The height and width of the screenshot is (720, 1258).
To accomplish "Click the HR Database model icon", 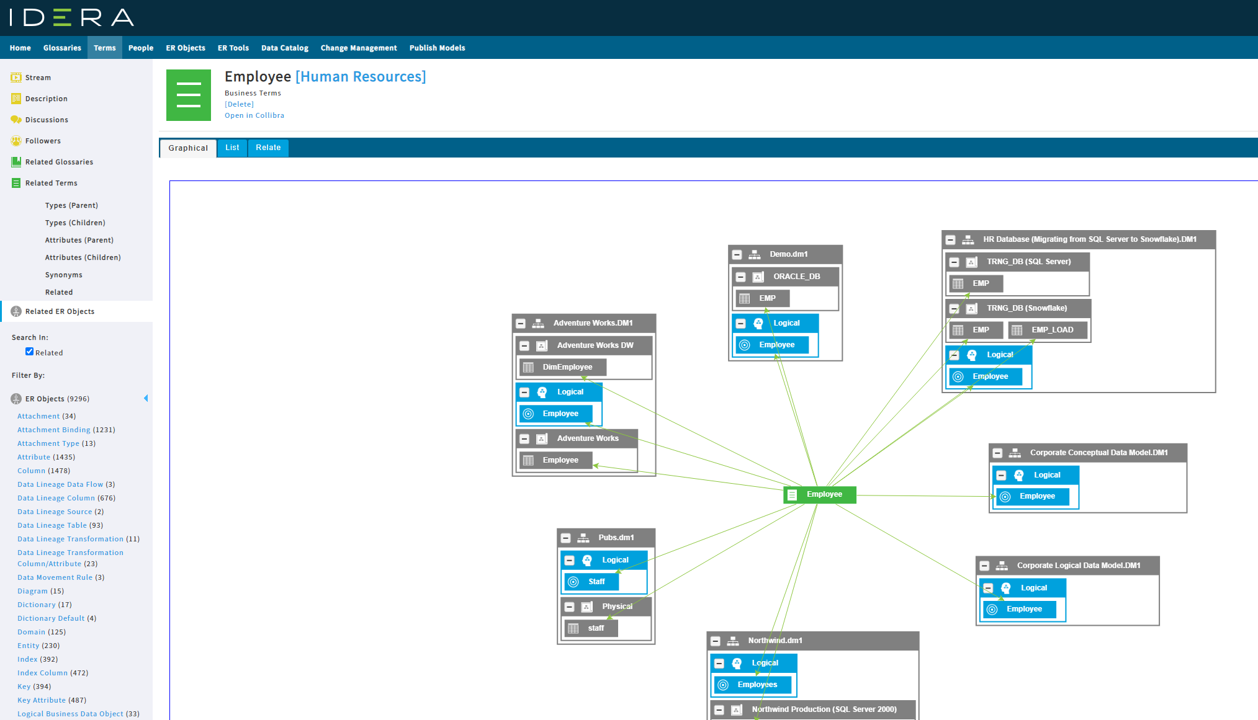I will (x=968, y=240).
